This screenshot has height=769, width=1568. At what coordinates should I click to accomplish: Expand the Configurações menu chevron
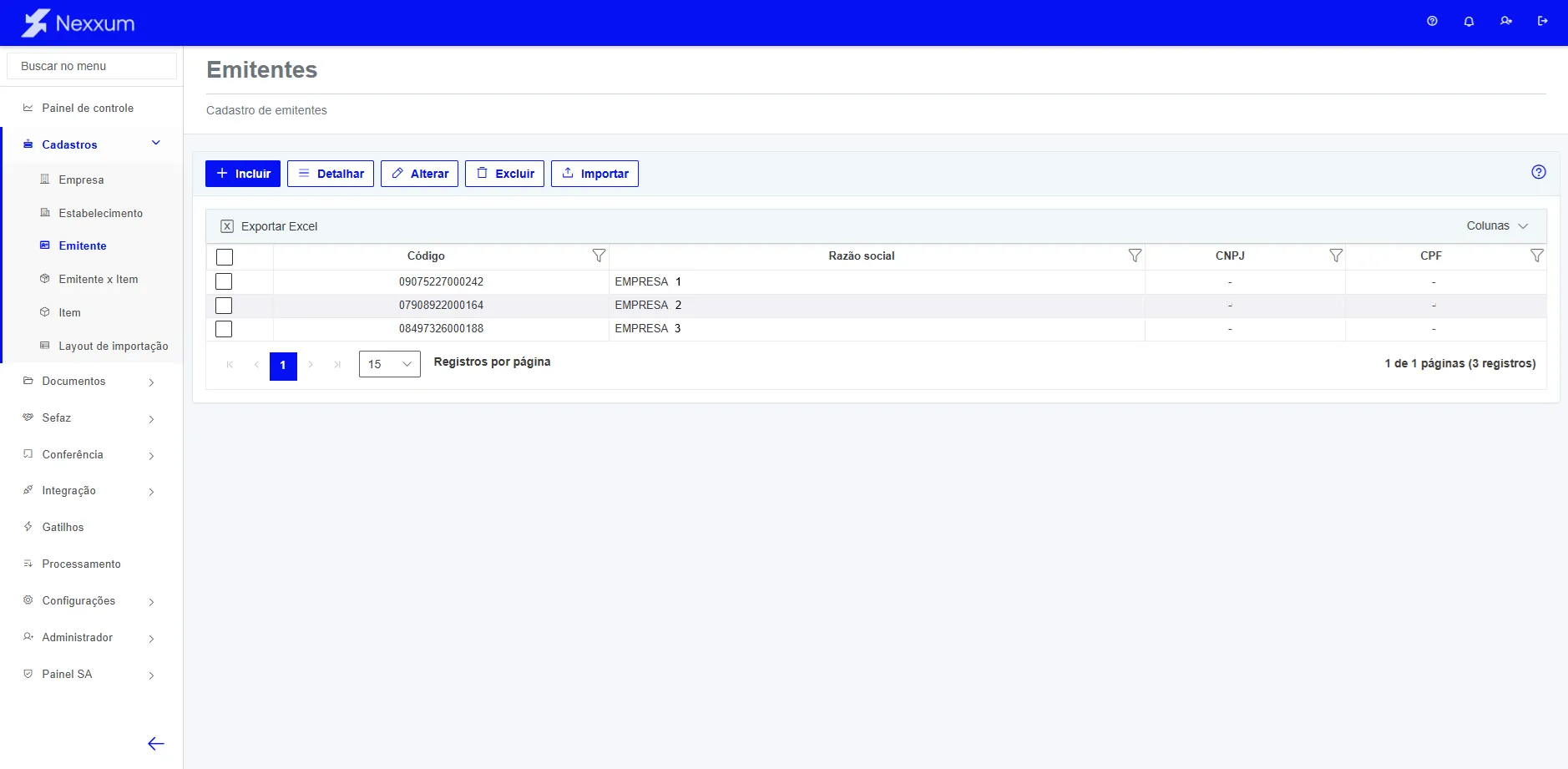coord(151,601)
